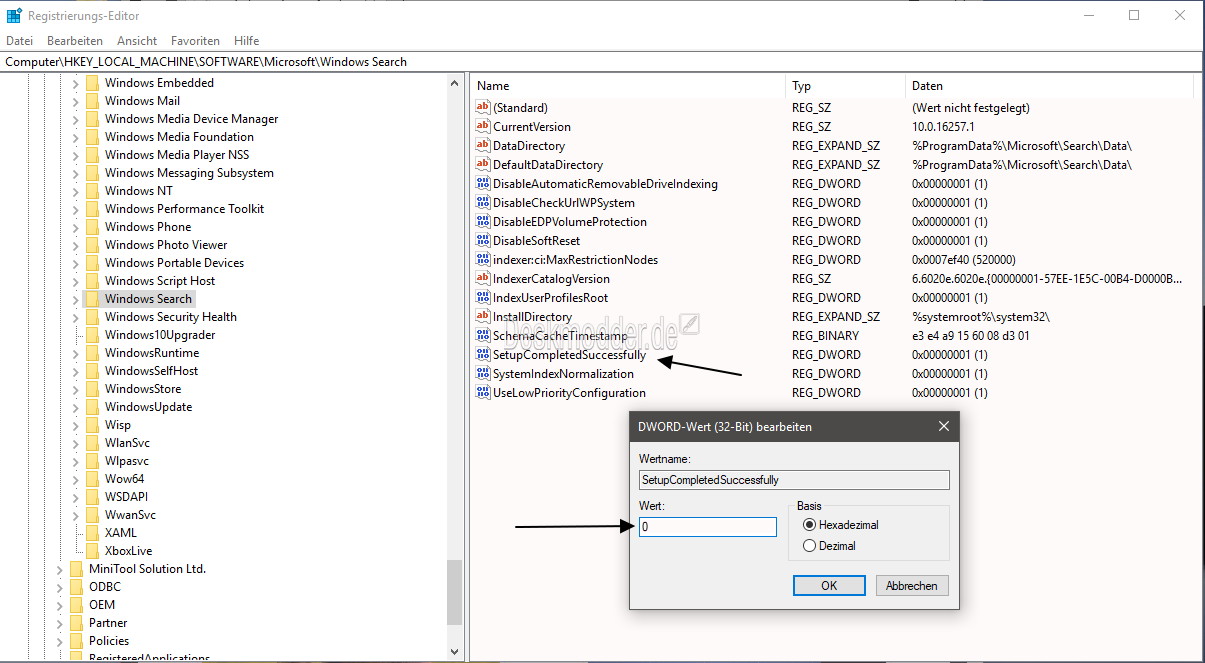1205x663 pixels.
Task: Click the Windows Photo Viewer folder icon
Action: (92, 245)
